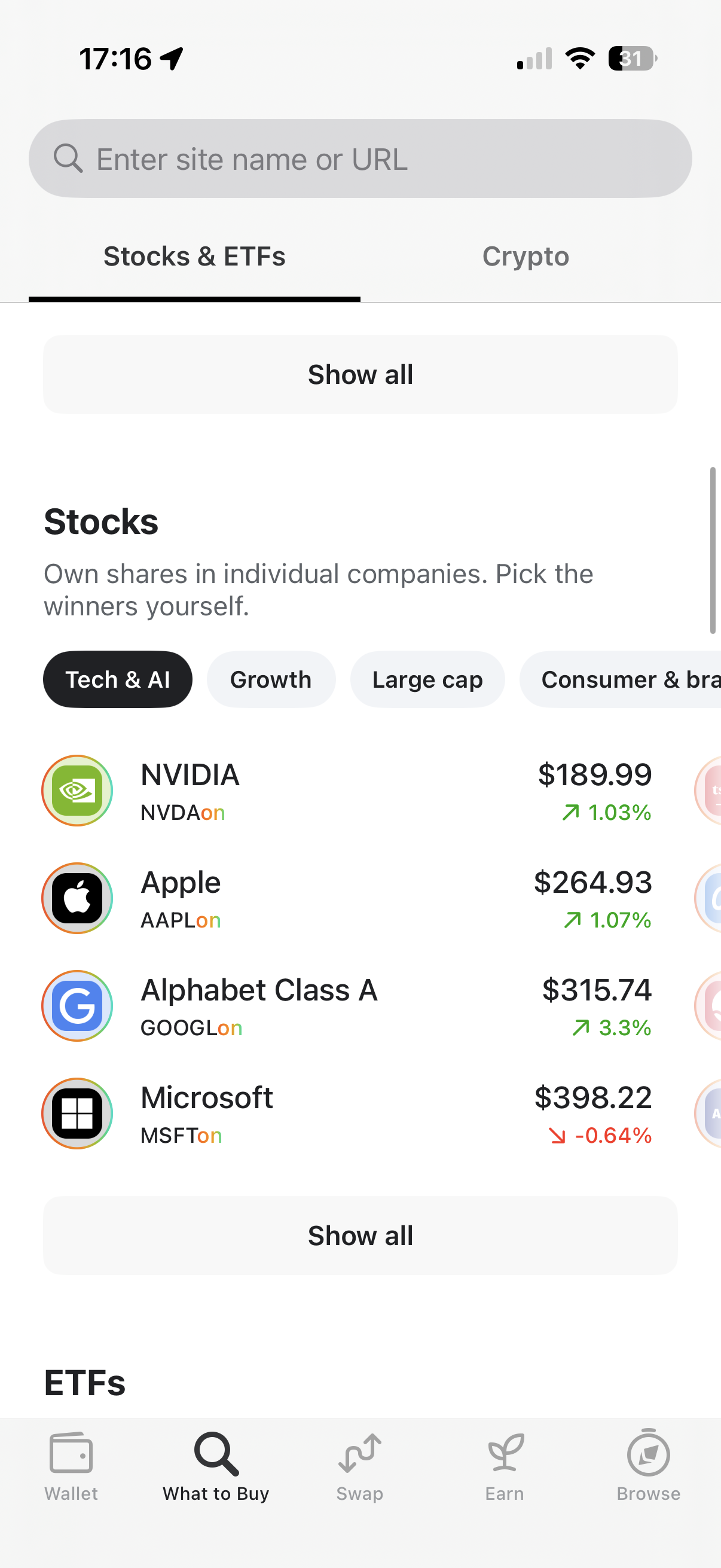The height and width of the screenshot is (1568, 721).
Task: Open the Microsoft $398.22 price row
Action: 592,1114
